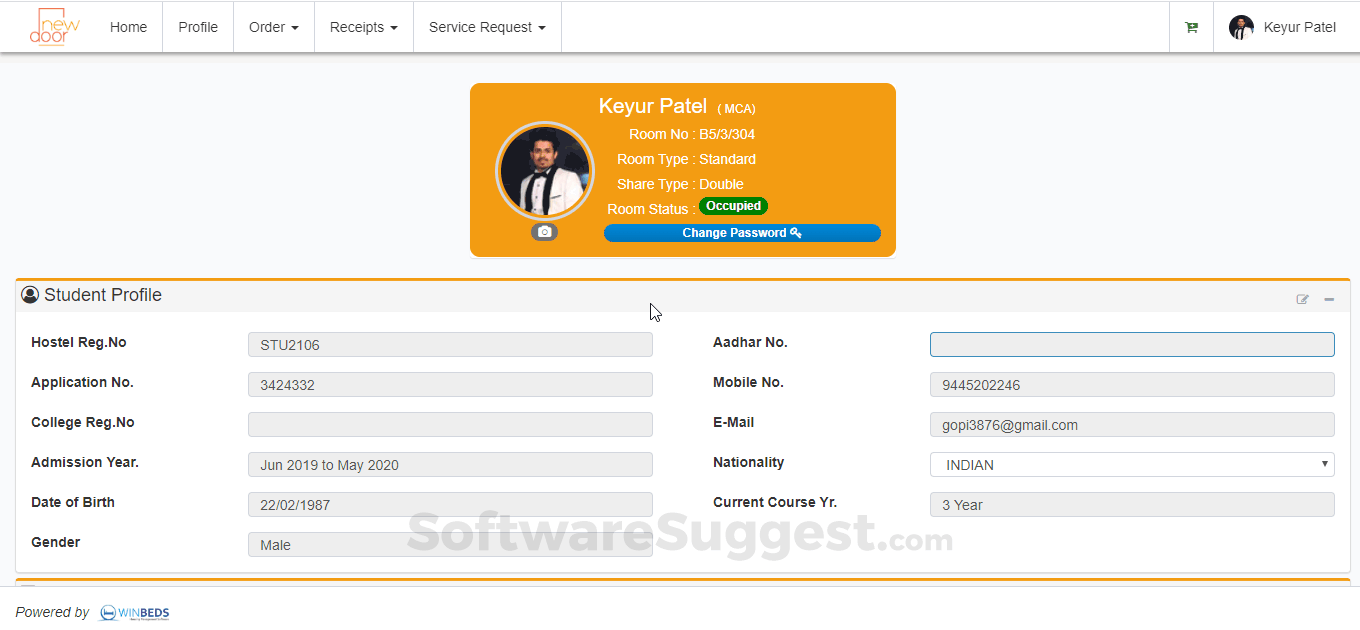This screenshot has width=1360, height=630.
Task: Click the Mobile No. field
Action: 1131,384
